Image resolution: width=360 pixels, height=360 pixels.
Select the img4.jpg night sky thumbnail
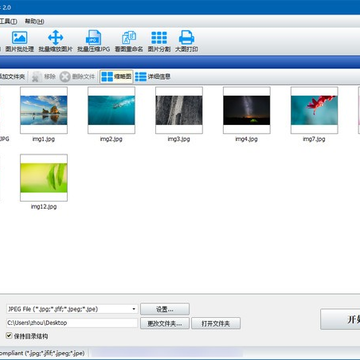click(x=247, y=110)
